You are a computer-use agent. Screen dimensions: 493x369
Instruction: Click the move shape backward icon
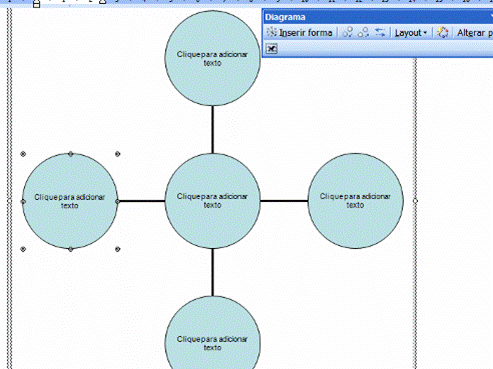(x=348, y=33)
